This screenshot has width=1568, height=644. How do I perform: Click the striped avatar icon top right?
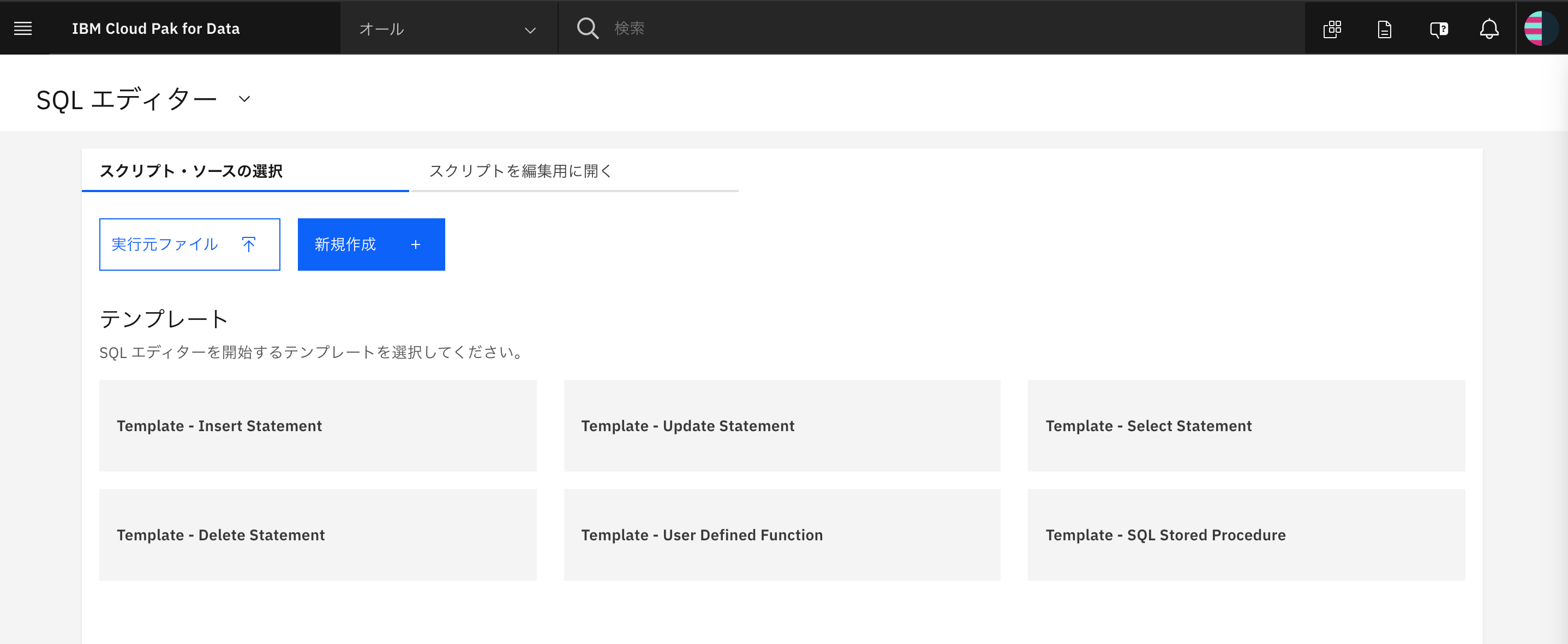tap(1541, 27)
